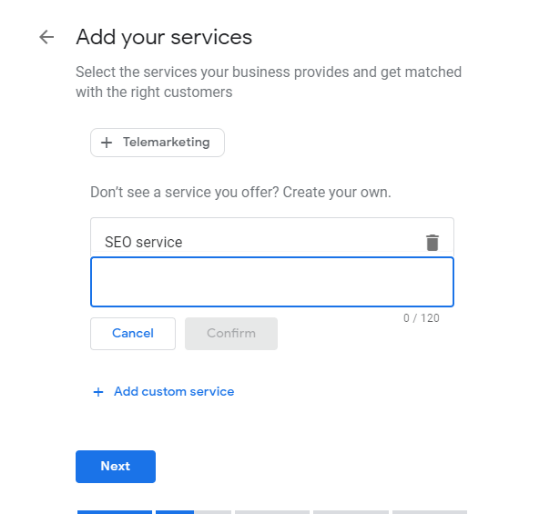Click the 0 / 120 character counter
The height and width of the screenshot is (530, 549).
coord(421,318)
